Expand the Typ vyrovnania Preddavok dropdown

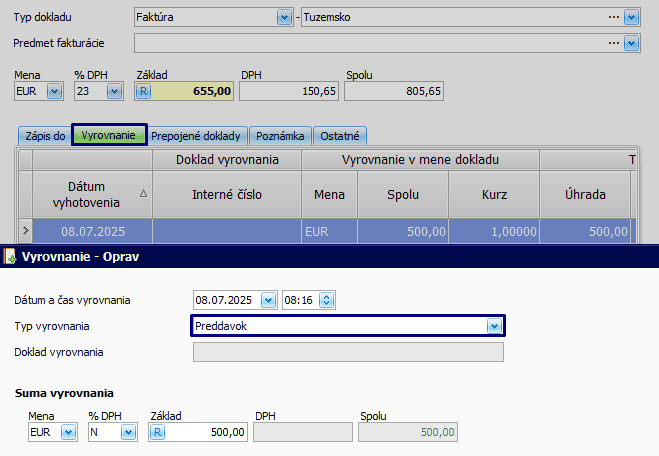492,326
